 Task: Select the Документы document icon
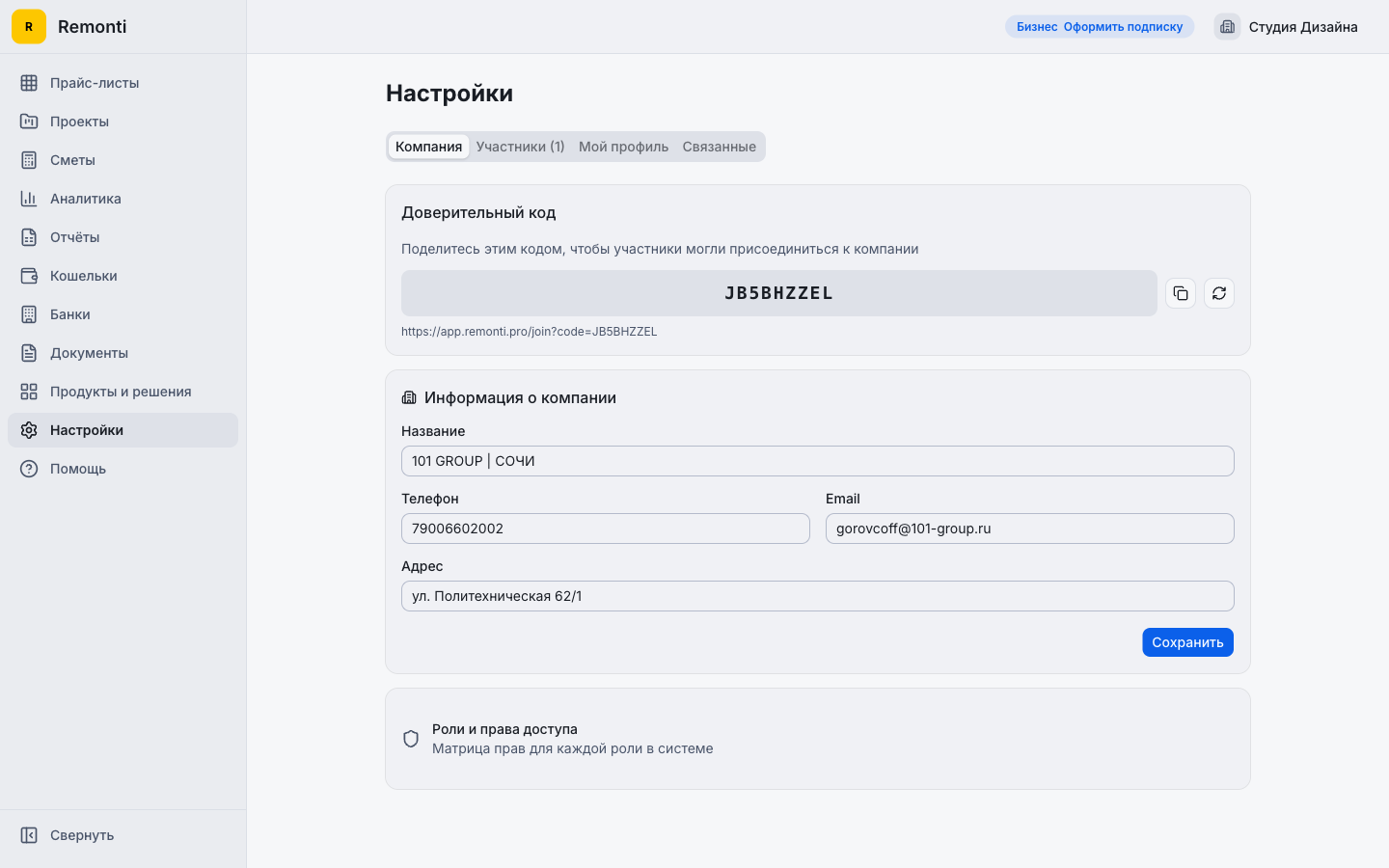pyautogui.click(x=28, y=353)
